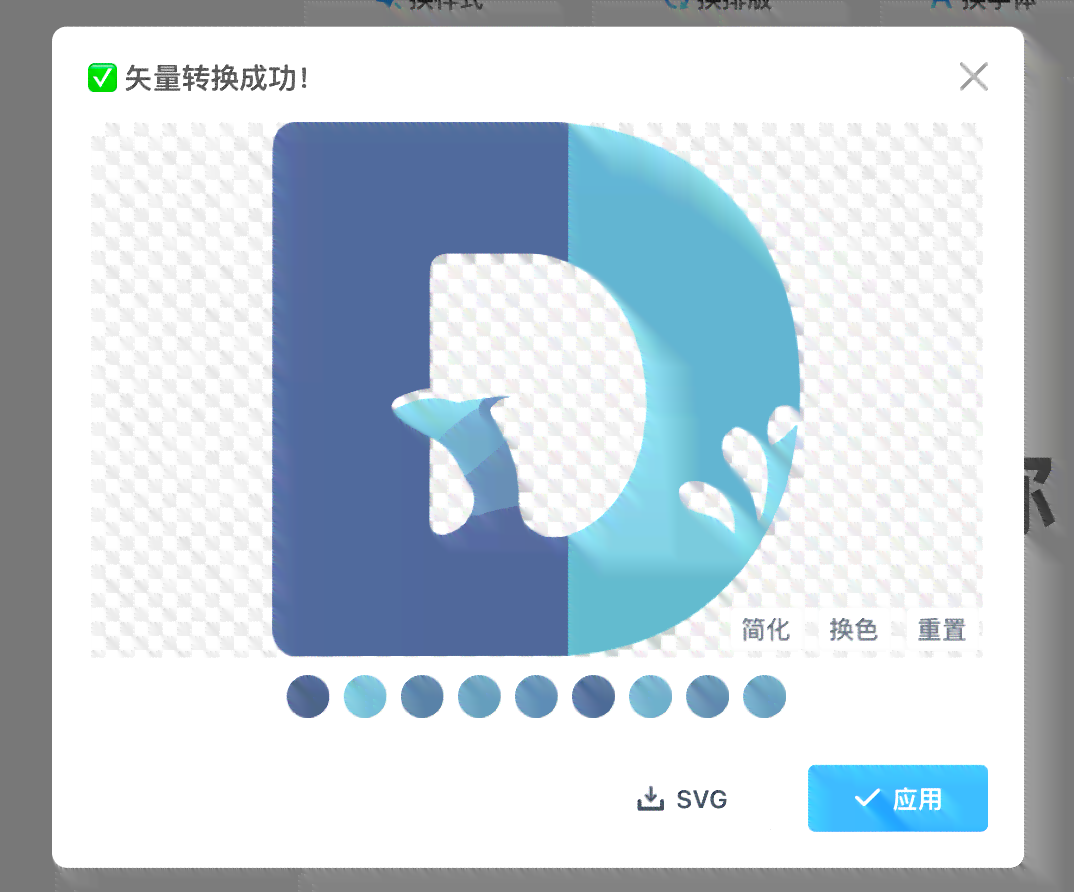
Task: Select the fourth color swatch in row
Action: 479,696
